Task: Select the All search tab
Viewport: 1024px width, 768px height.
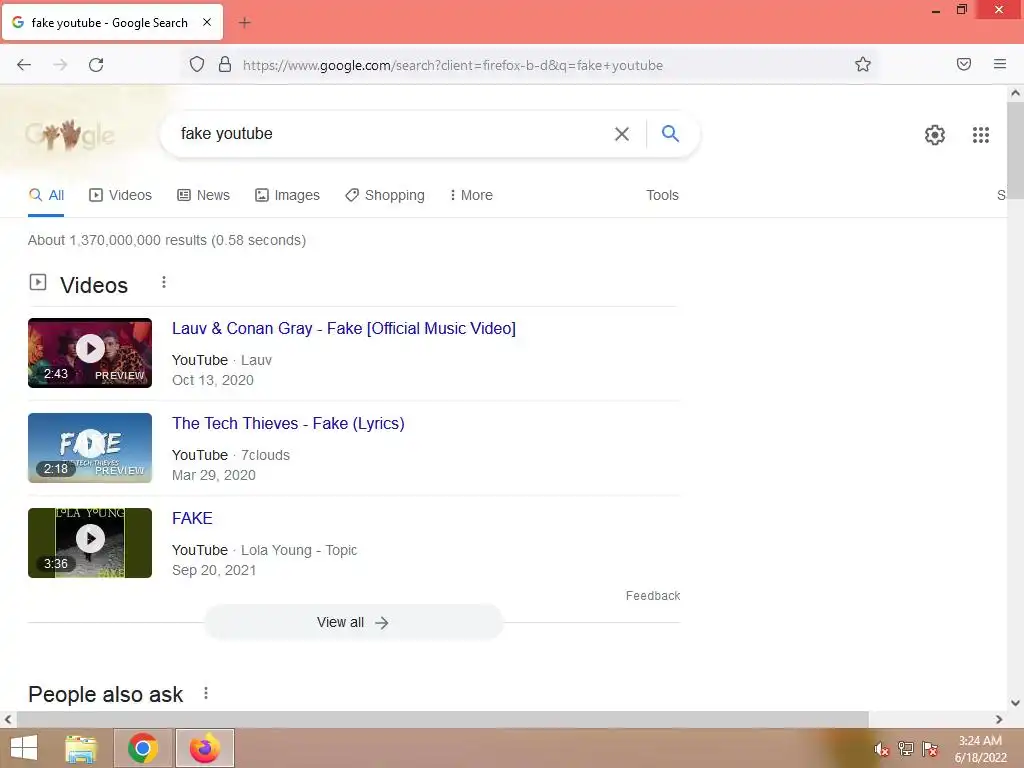Action: click(x=46, y=195)
